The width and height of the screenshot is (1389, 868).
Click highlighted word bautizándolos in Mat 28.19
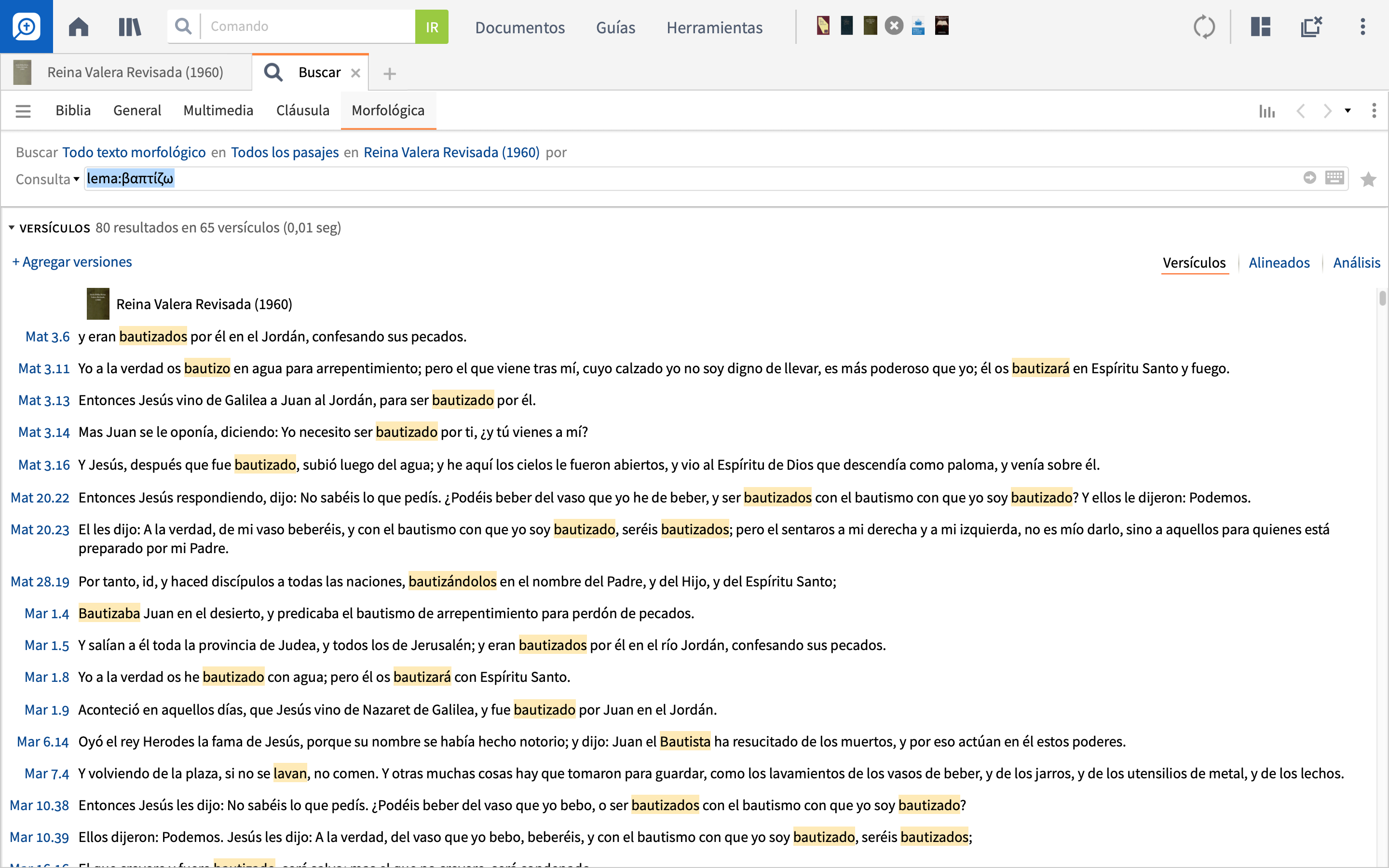(x=452, y=582)
